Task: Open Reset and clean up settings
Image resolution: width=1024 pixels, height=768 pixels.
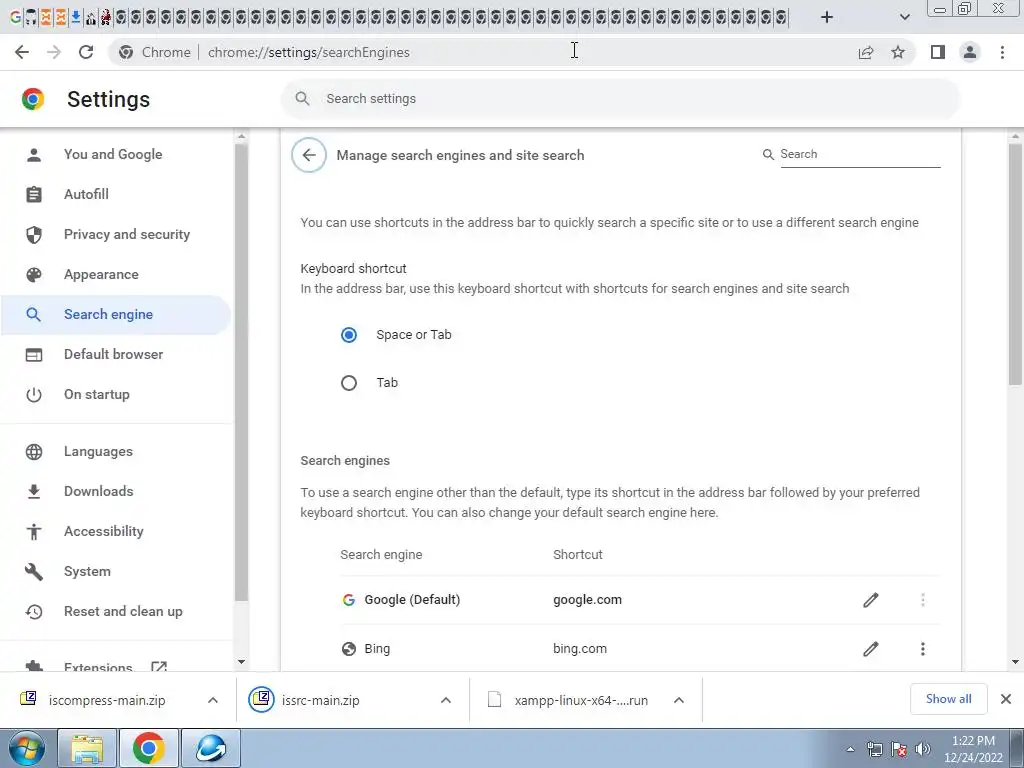Action: pyautogui.click(x=123, y=612)
